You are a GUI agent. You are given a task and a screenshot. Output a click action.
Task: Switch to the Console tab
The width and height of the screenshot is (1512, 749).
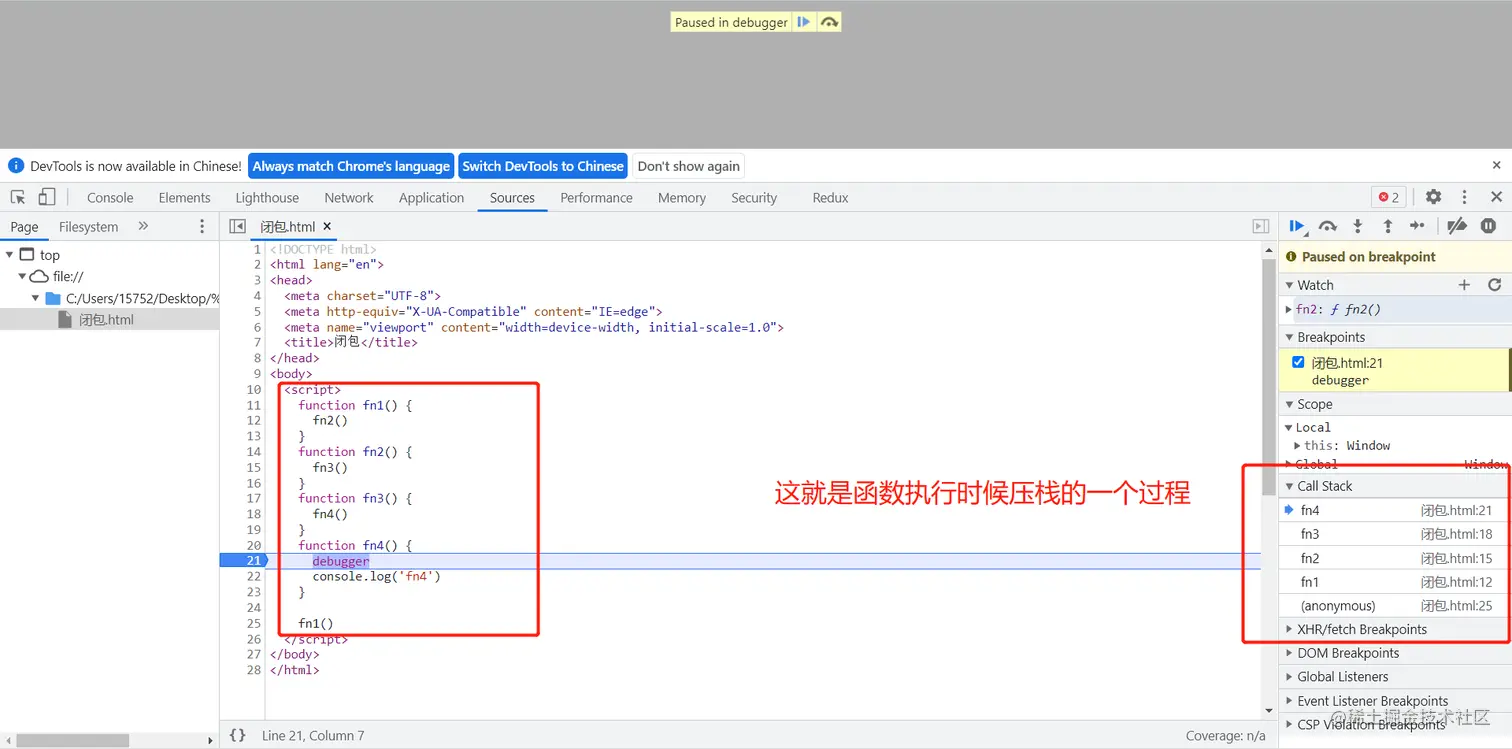[x=110, y=198]
